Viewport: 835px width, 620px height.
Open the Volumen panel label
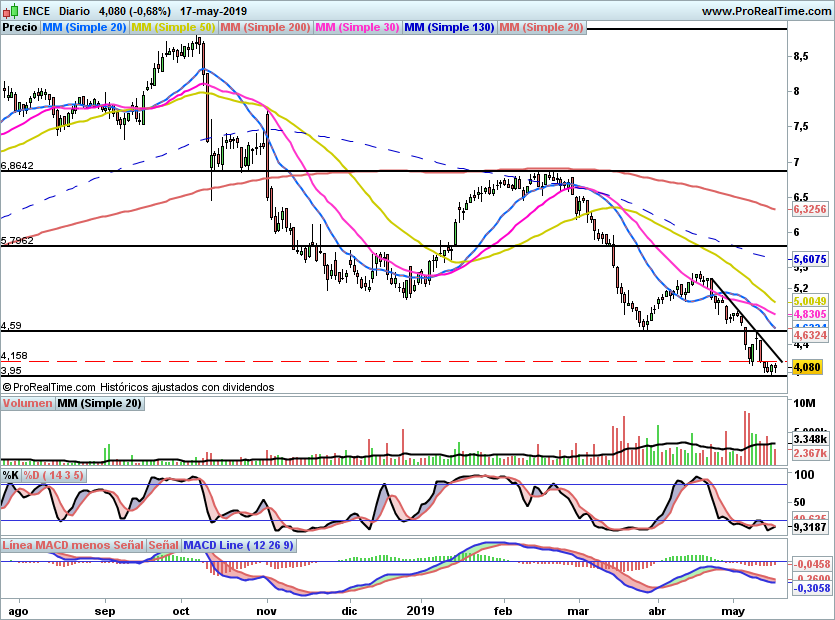(x=27, y=403)
